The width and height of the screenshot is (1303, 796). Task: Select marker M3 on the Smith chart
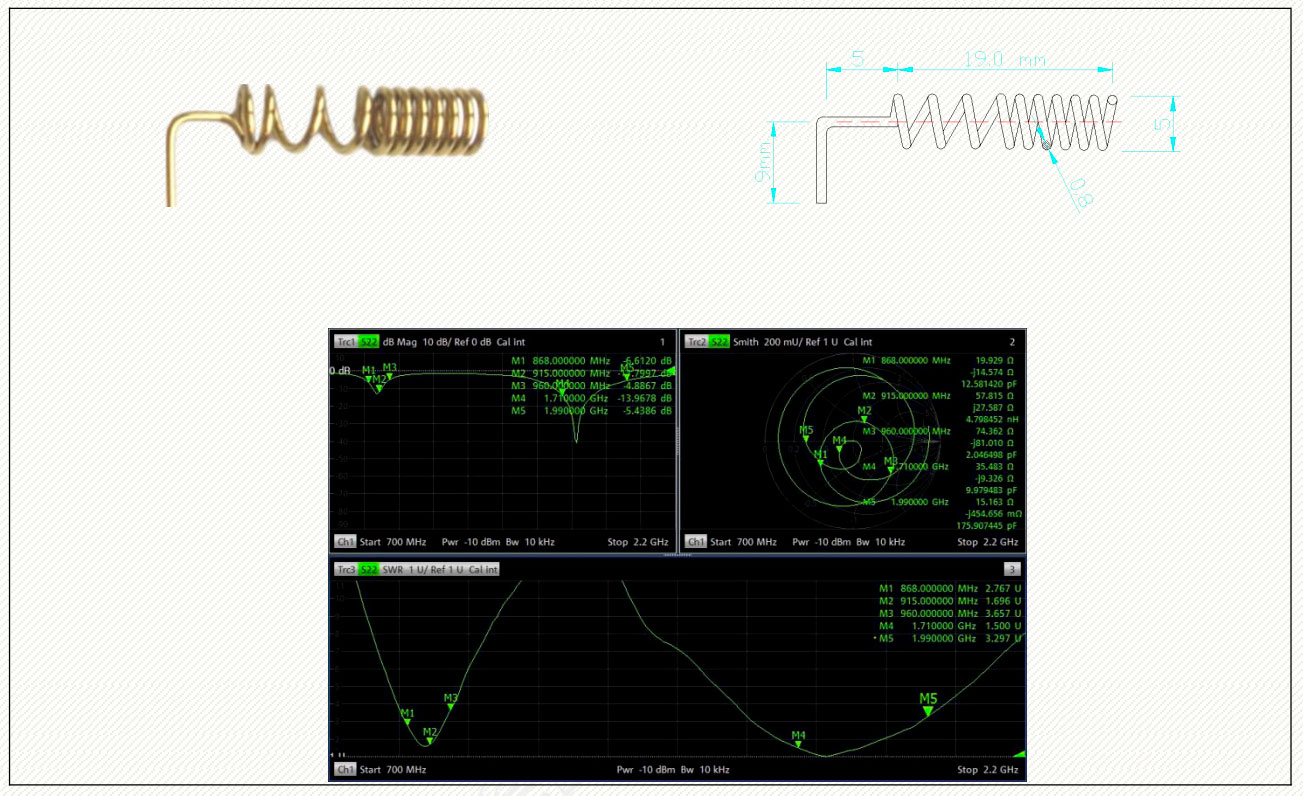tap(890, 465)
